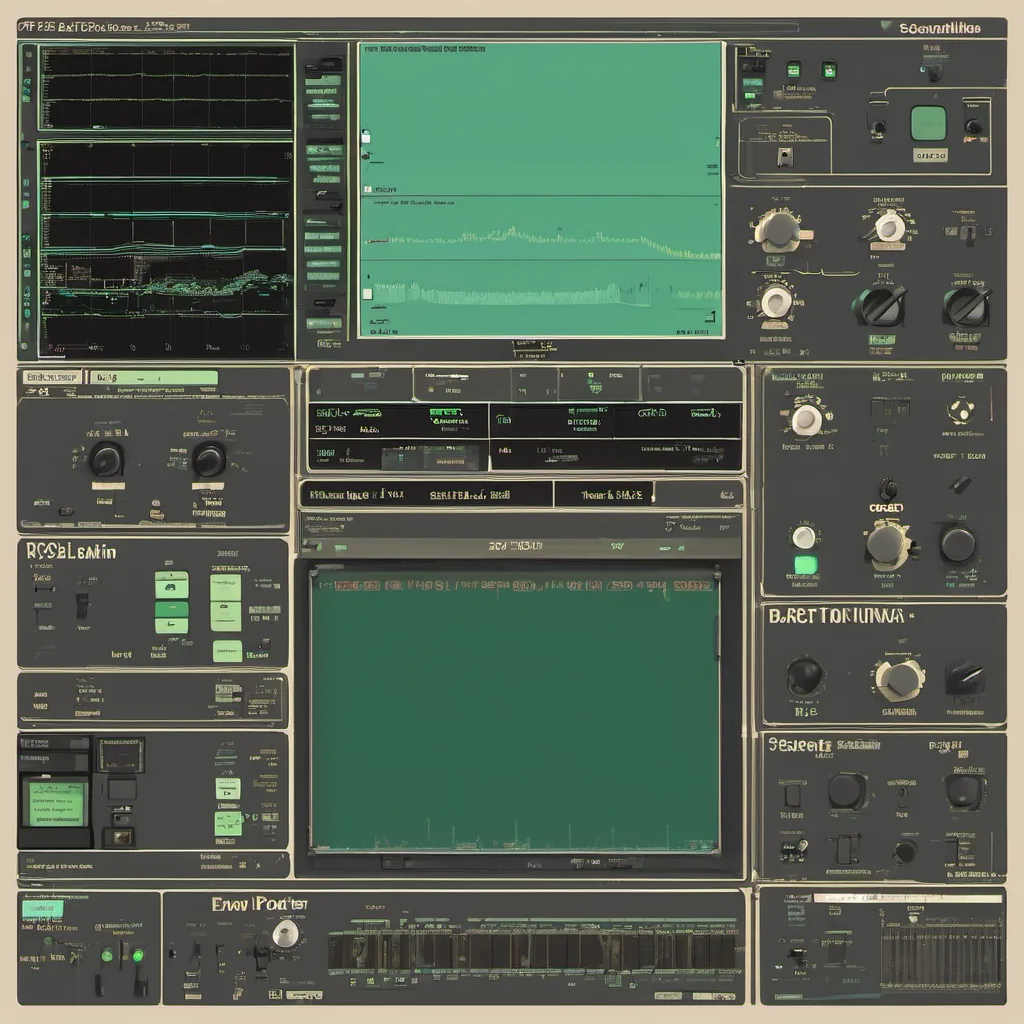
Task: Turn the silver knob in Envi Poater panel
Action: tap(286, 934)
